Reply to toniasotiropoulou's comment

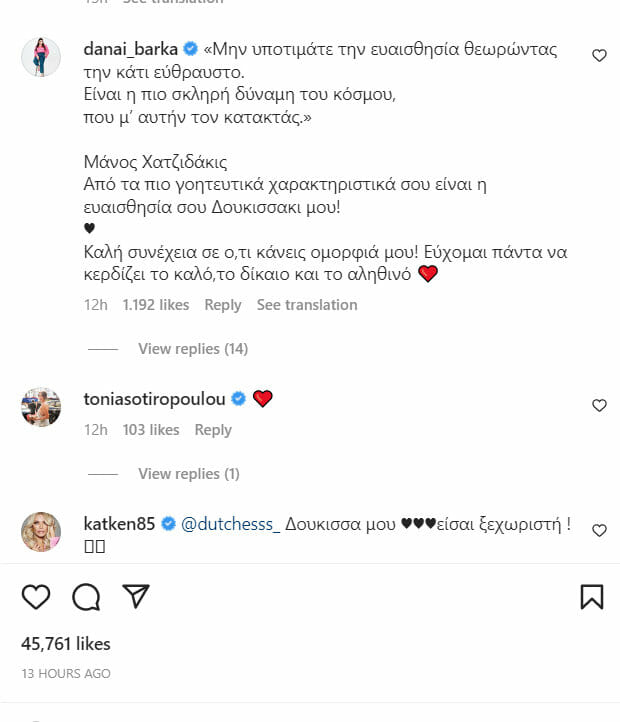click(213, 430)
